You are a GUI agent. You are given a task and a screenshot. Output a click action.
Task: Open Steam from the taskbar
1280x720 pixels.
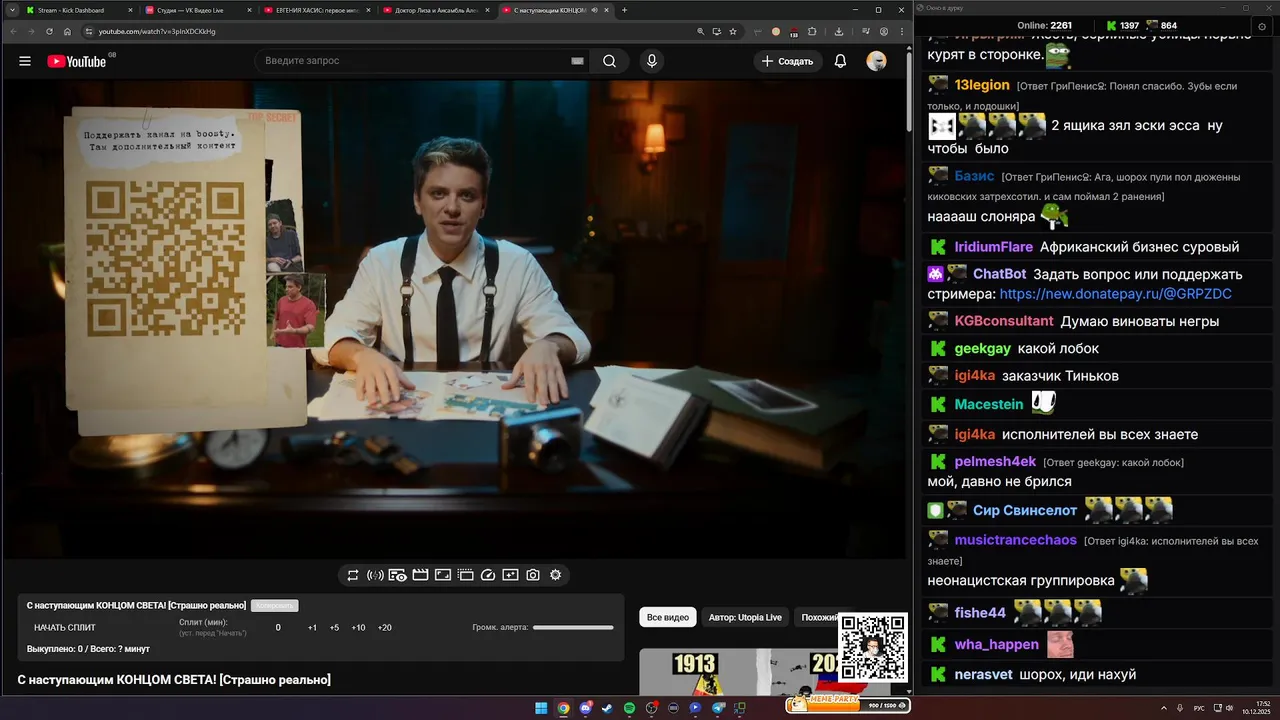point(607,708)
